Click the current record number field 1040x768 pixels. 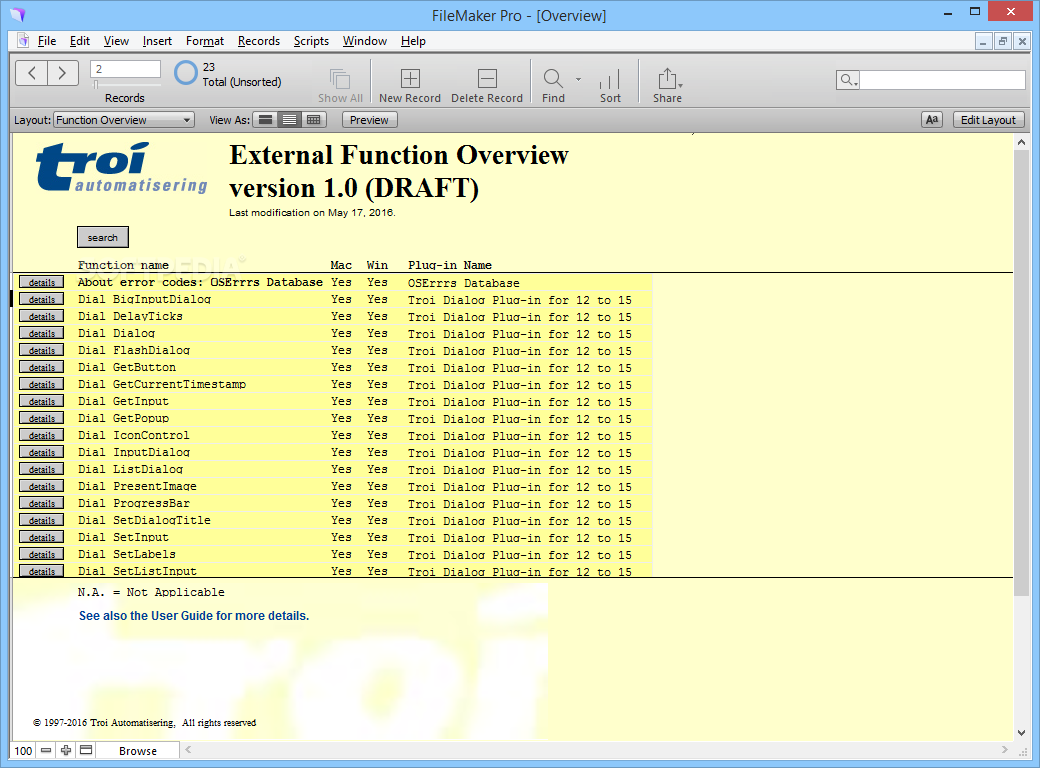pos(125,69)
